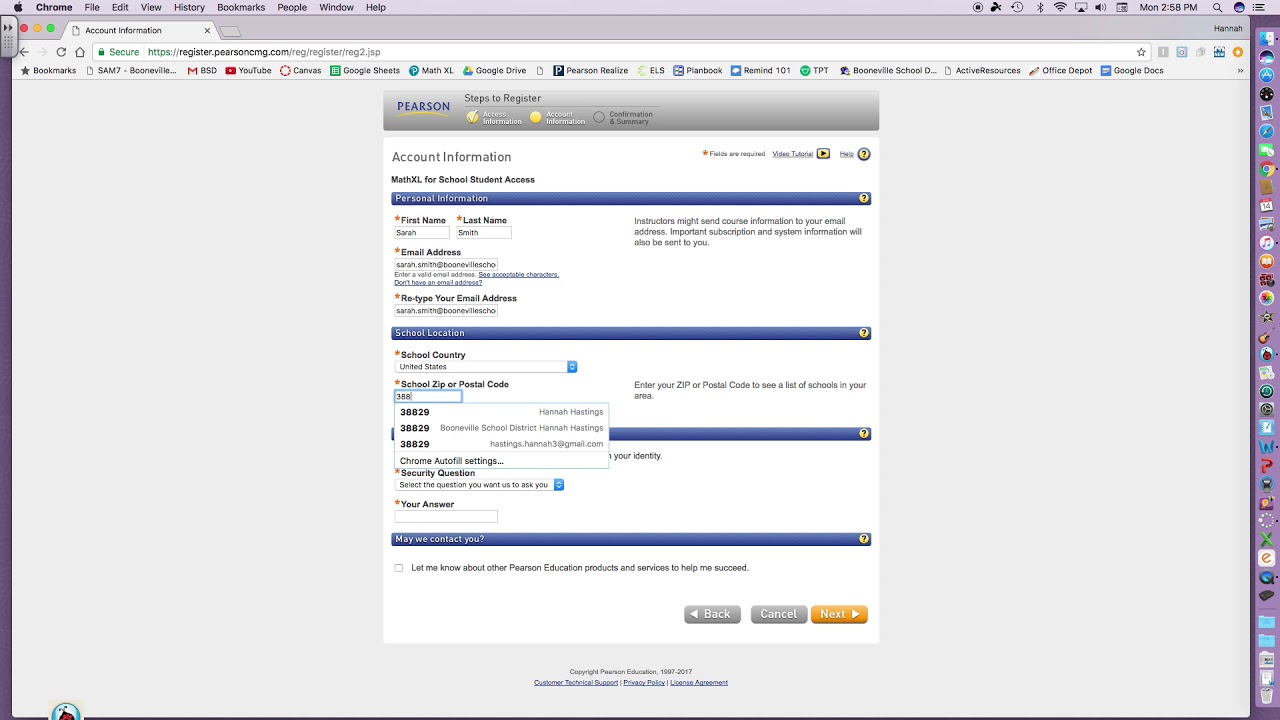Open the History menu

189,7
